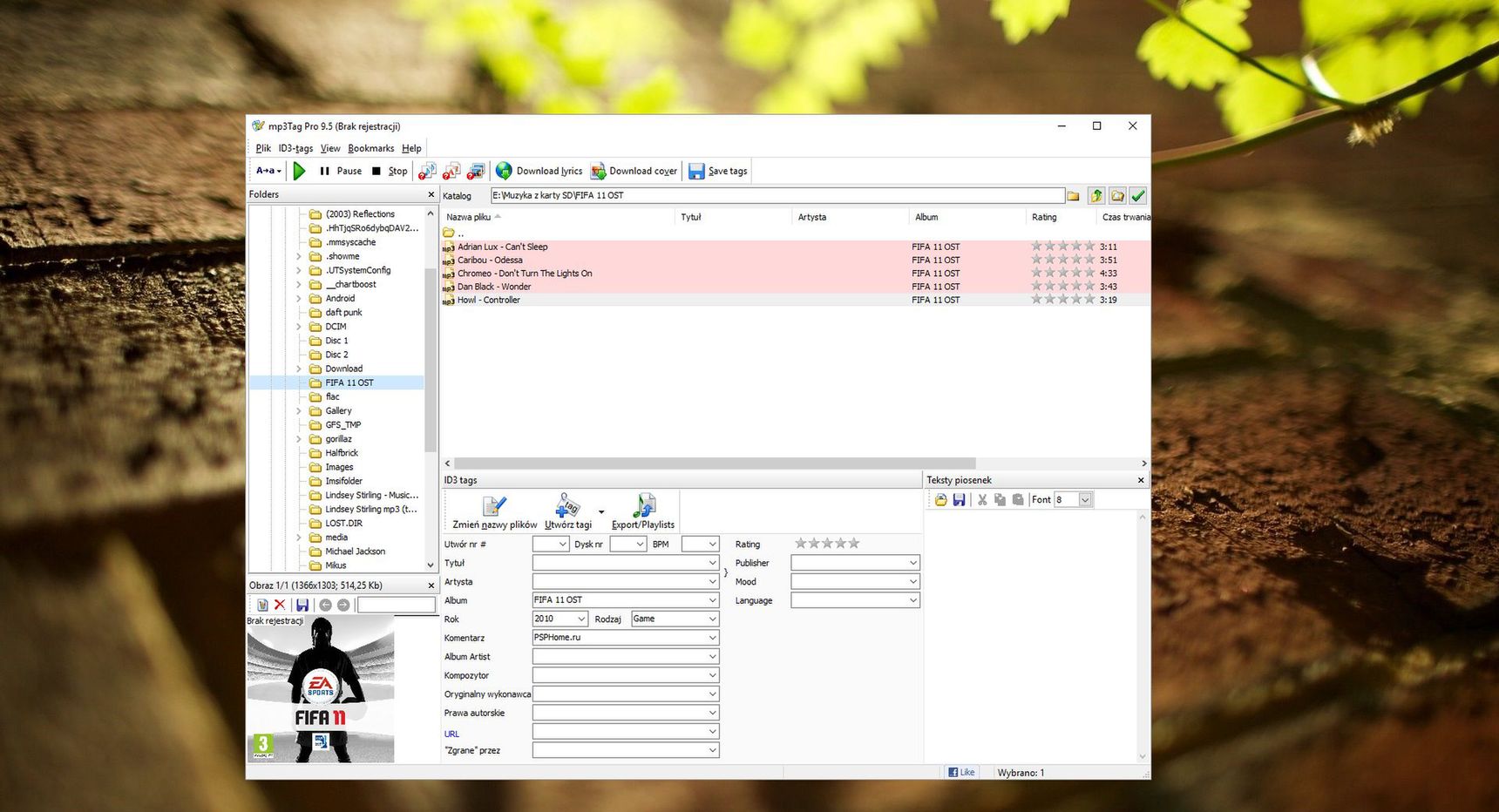Expand the Android folder in tree
This screenshot has width=1499, height=812.
click(299, 298)
